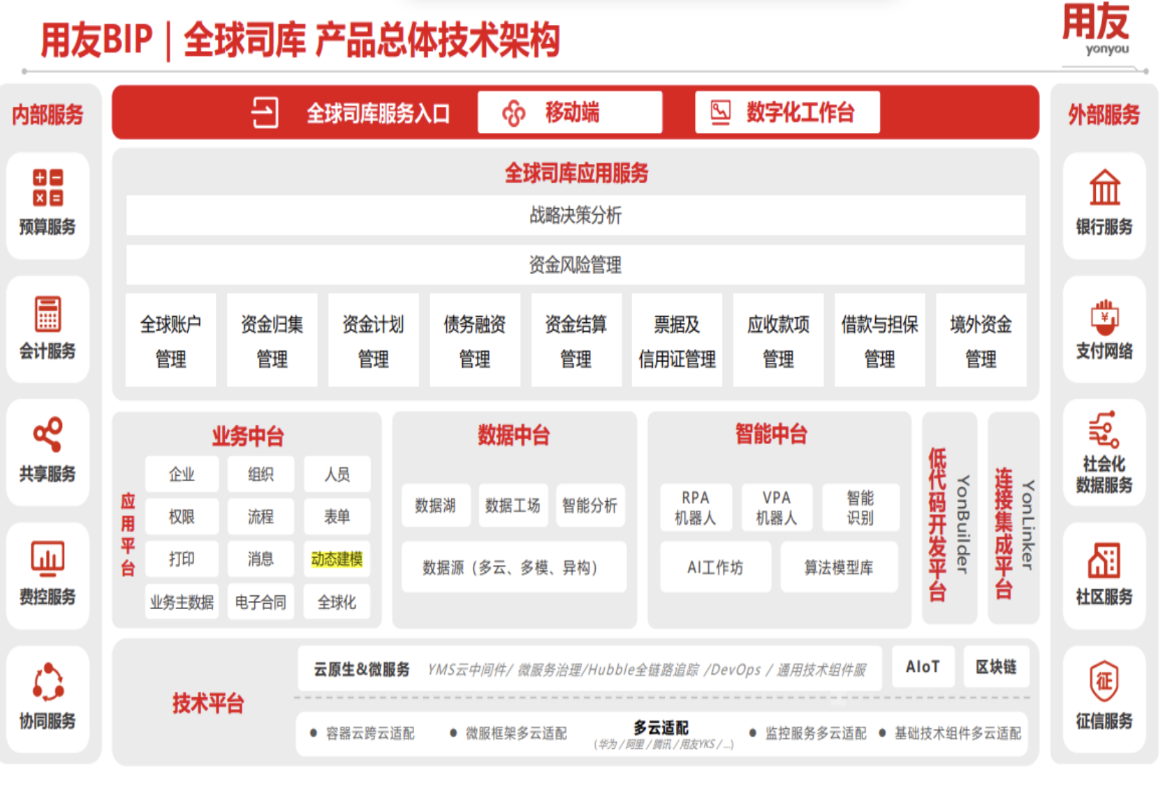Select the 境外资金管理 box
This screenshot has width=1166, height=786.
click(x=981, y=341)
